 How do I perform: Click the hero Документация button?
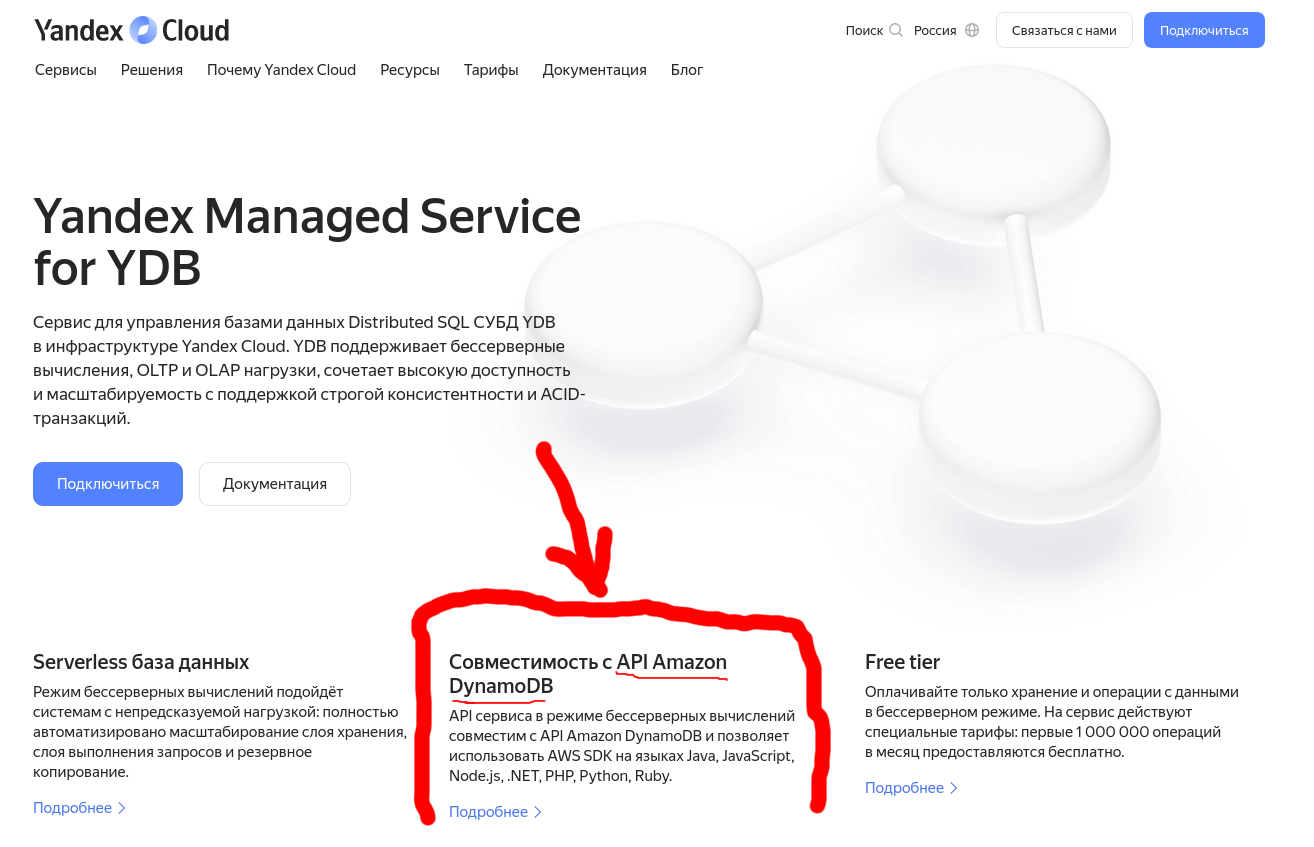point(275,484)
